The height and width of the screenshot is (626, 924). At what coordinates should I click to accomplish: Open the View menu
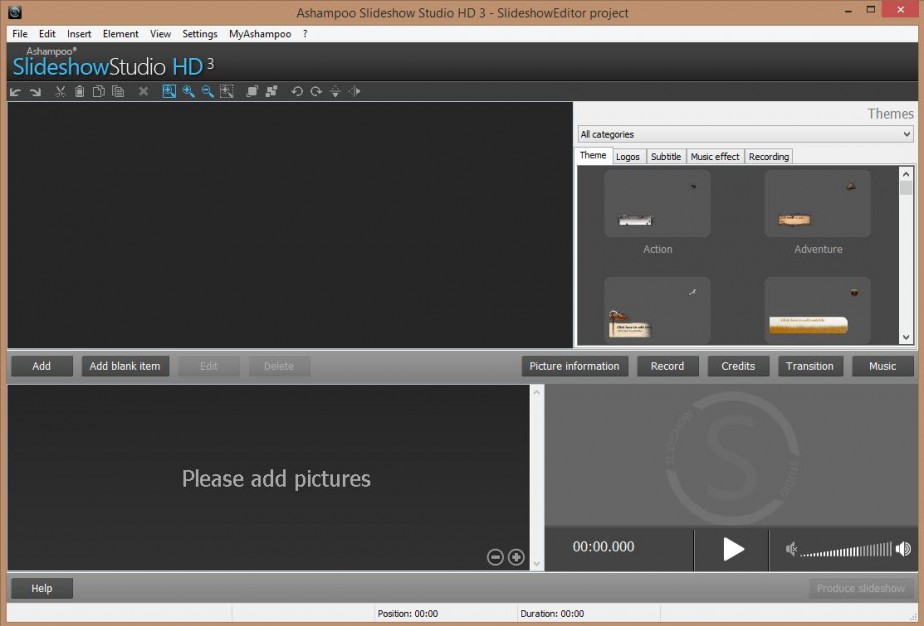point(160,34)
